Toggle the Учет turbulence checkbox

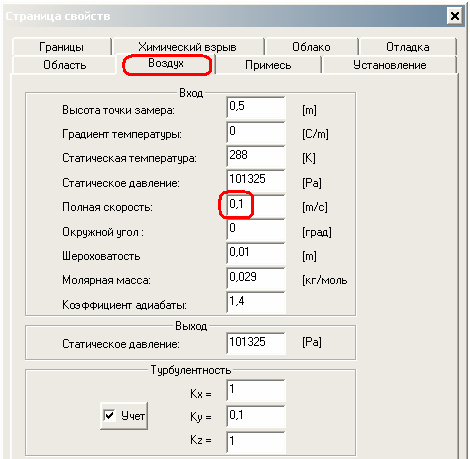click(109, 415)
